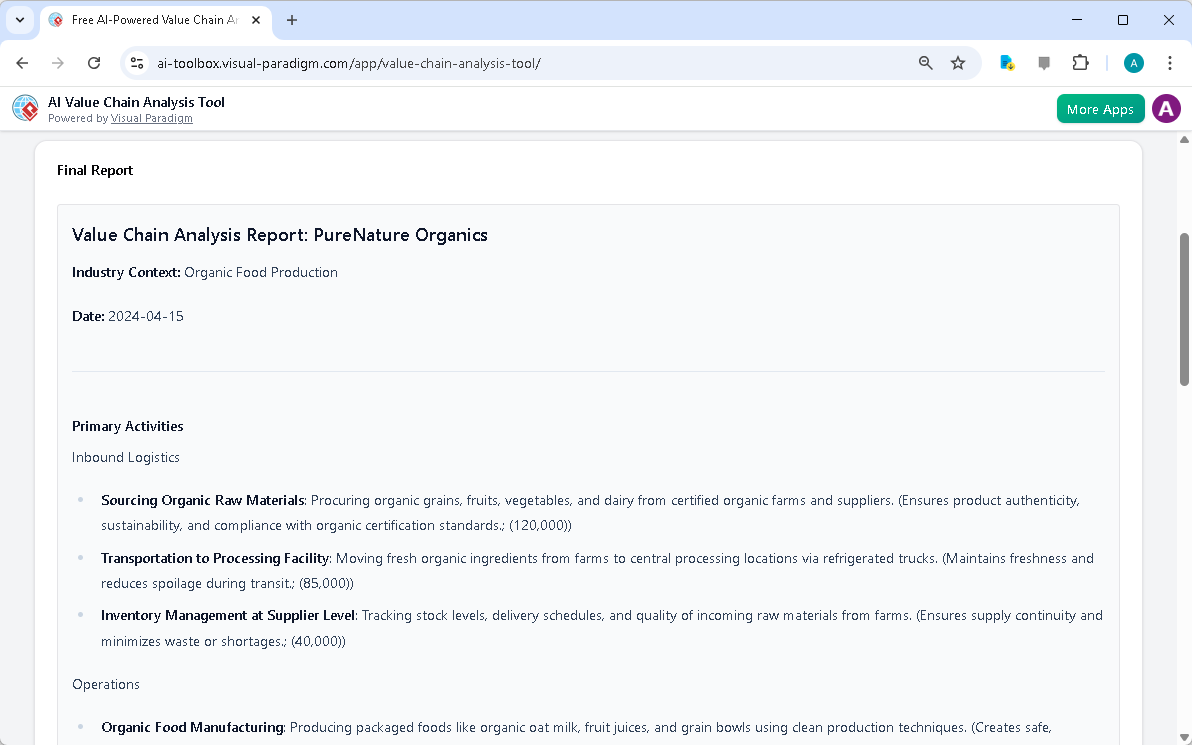Viewport: 1192px width, 745px height.
Task: Navigate back using the back arrow
Action: pyautogui.click(x=22, y=62)
